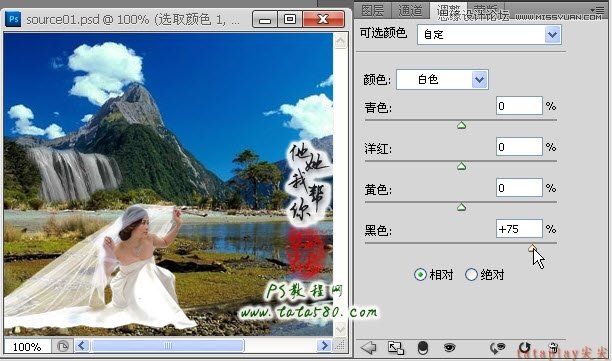Click the vertical scrollbar up arrow
Screen dimensions: 612x361
(340, 41)
